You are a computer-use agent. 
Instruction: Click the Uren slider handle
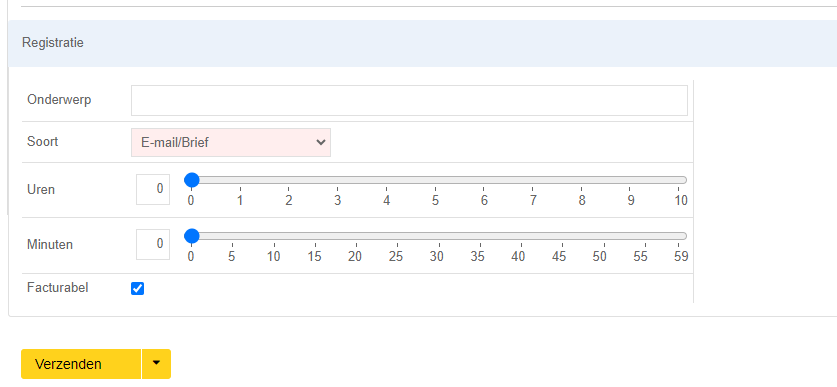point(192,180)
